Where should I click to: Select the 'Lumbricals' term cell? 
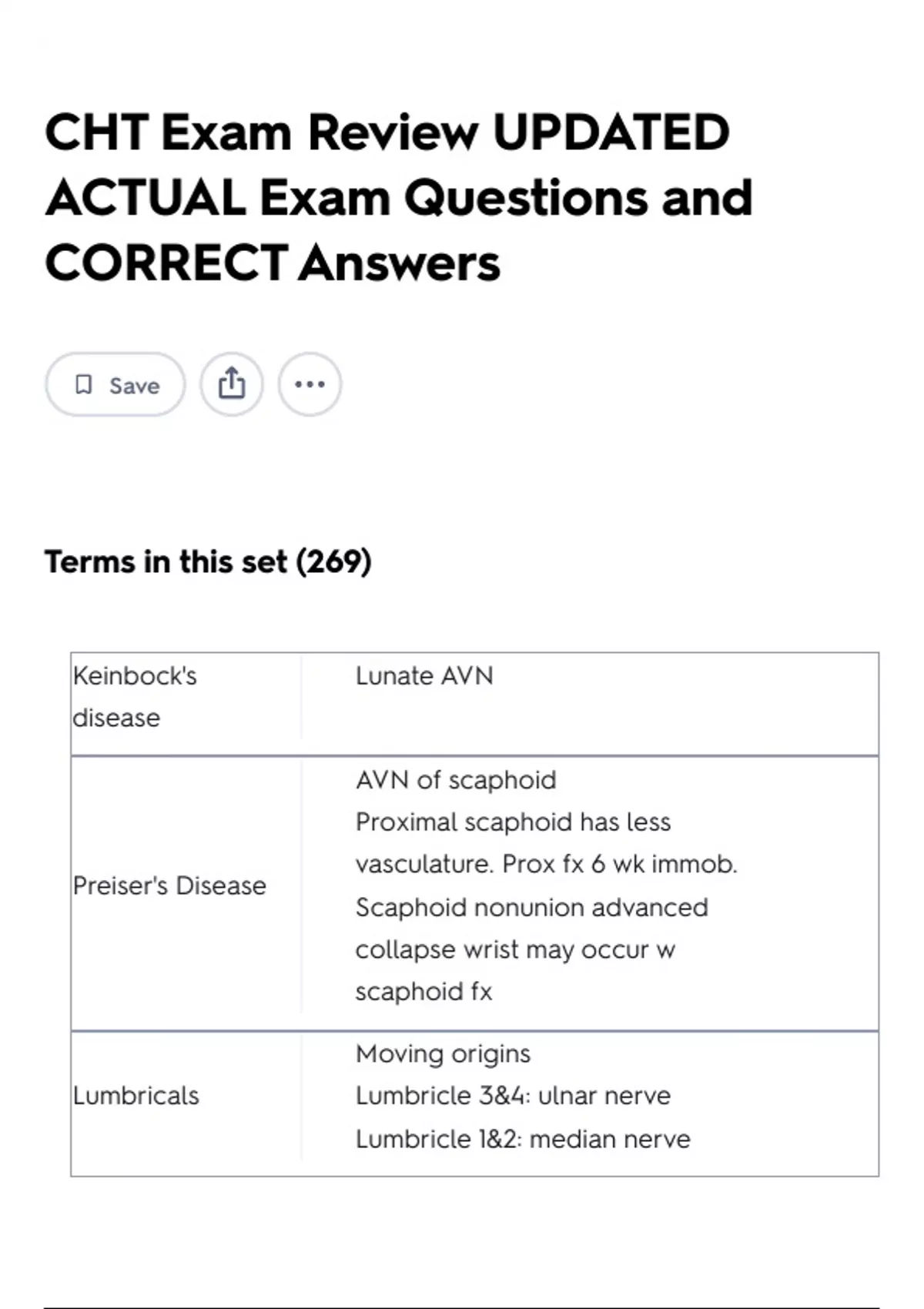click(x=136, y=1095)
